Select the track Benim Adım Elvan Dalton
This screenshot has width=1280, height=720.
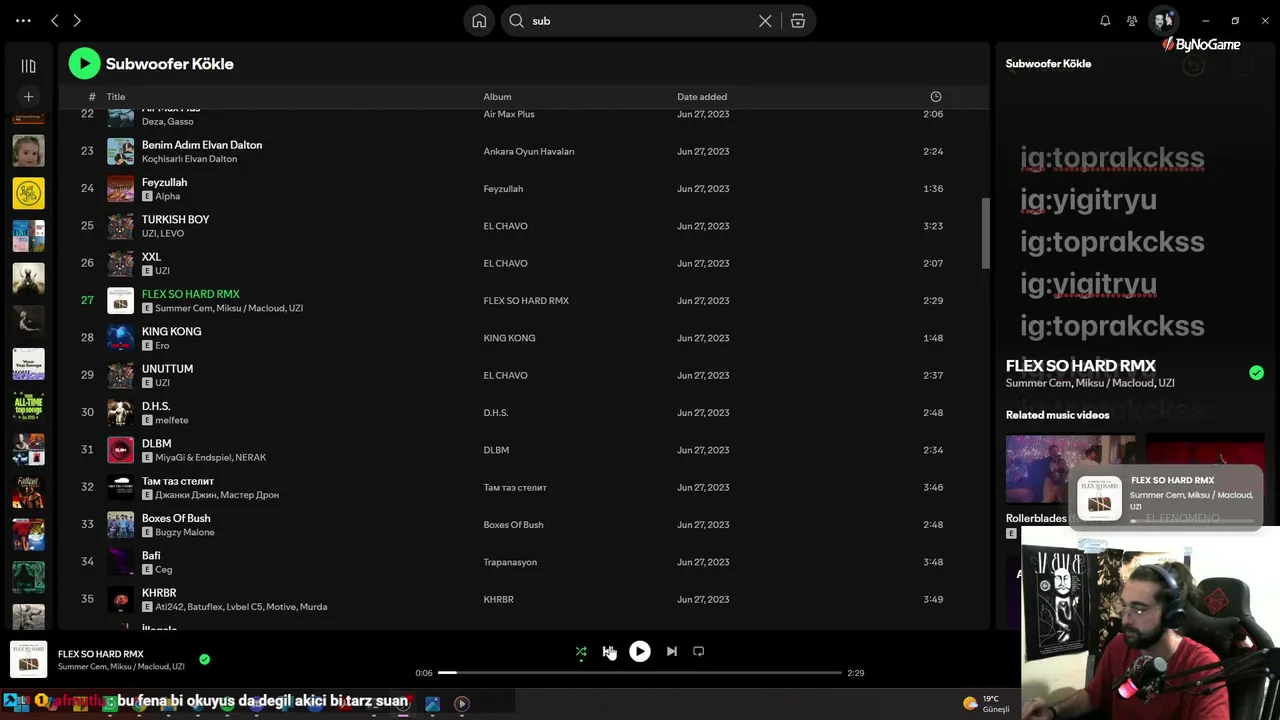(202, 145)
